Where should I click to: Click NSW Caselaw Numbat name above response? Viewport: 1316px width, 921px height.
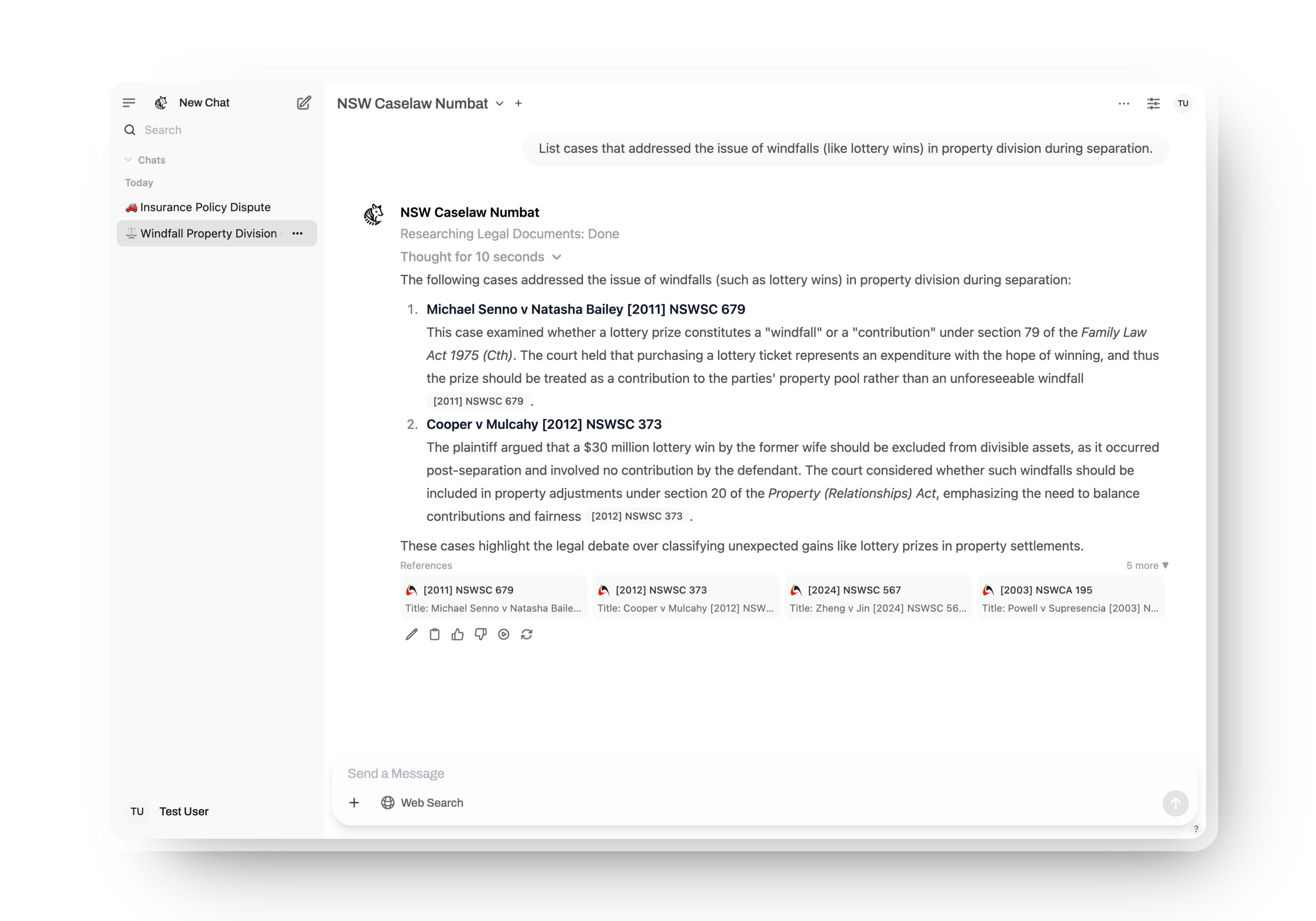point(469,212)
